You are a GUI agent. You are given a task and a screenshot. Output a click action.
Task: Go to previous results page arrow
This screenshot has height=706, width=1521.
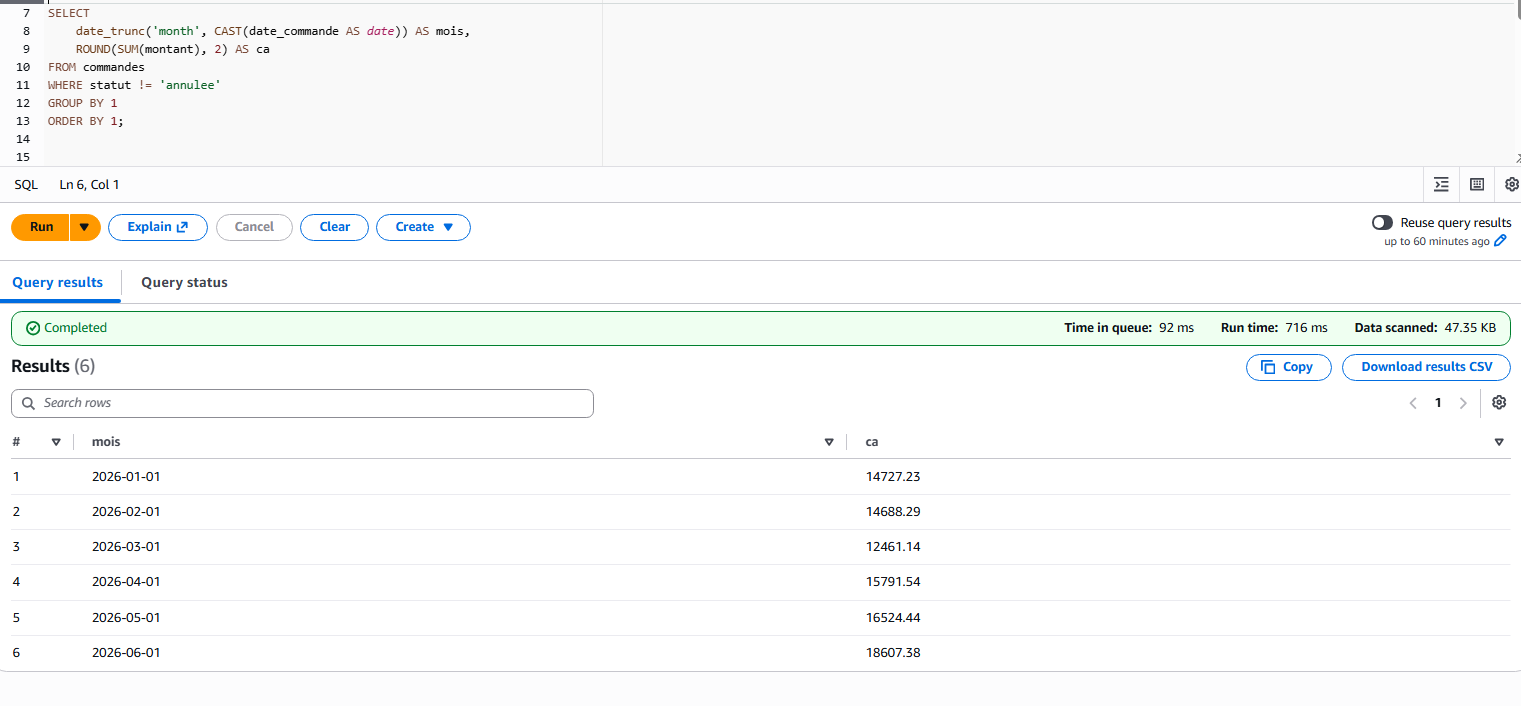tap(1413, 403)
